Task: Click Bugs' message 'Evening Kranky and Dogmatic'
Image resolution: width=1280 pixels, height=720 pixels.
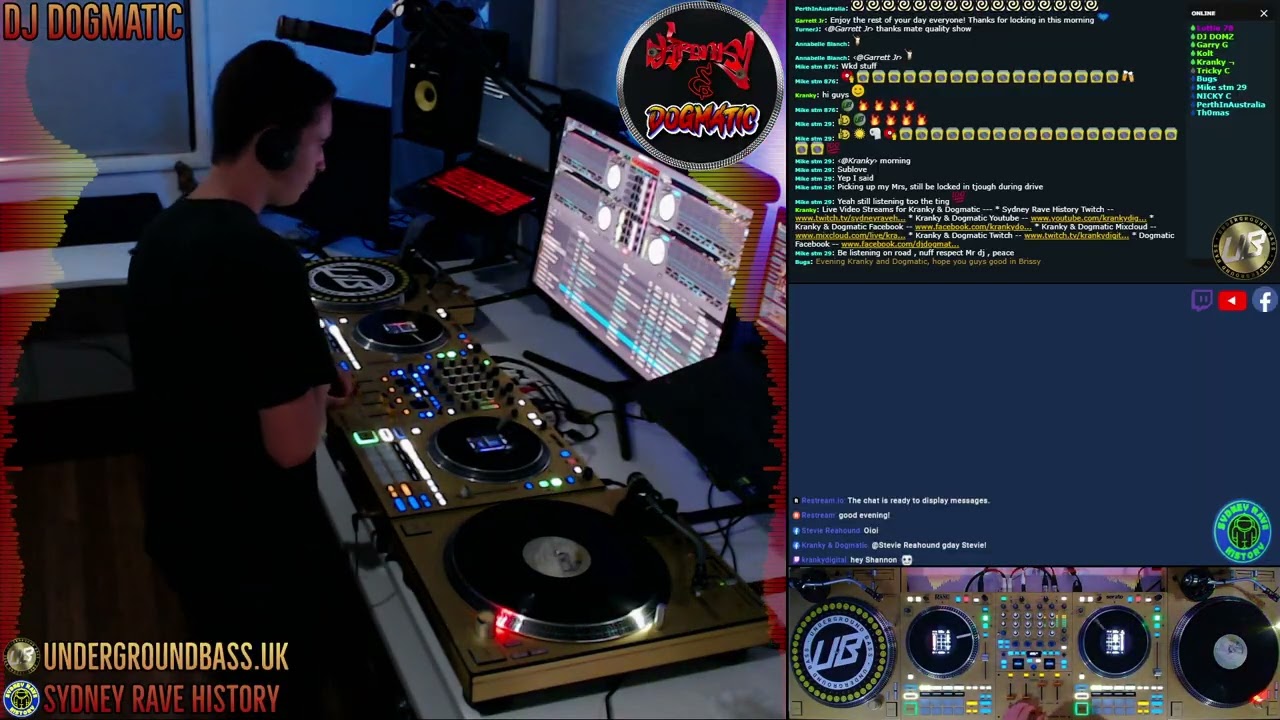Action: point(928,261)
